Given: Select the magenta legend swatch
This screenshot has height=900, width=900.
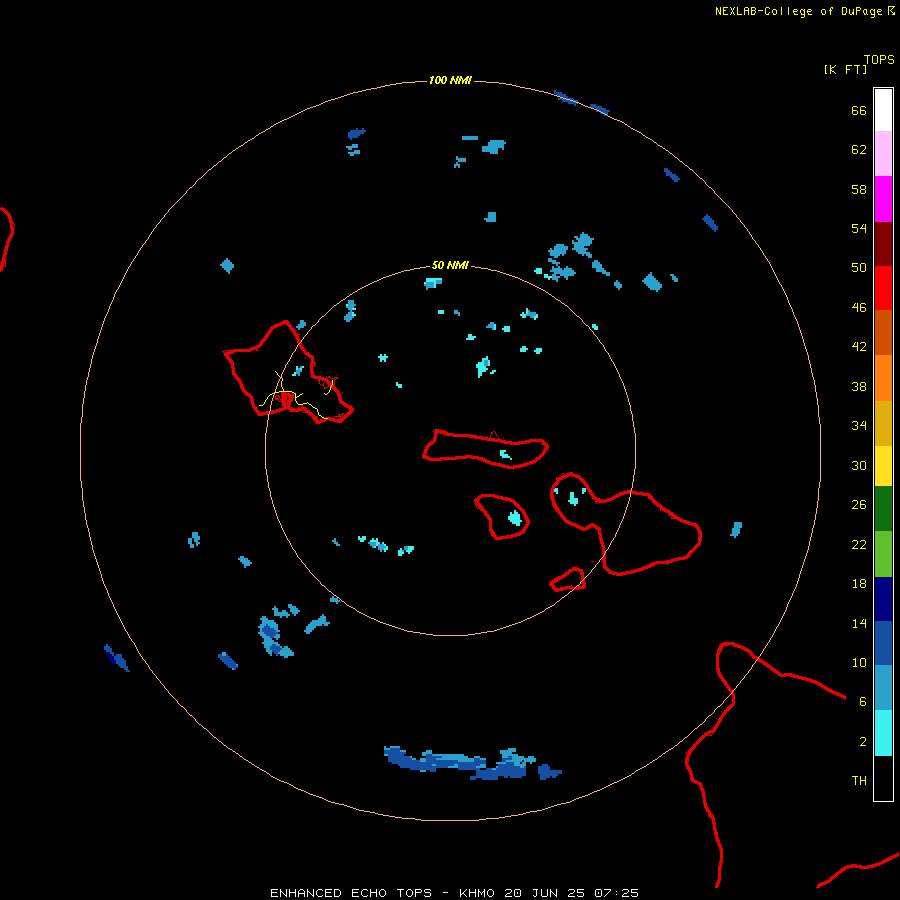Looking at the screenshot, I should click(883, 199).
